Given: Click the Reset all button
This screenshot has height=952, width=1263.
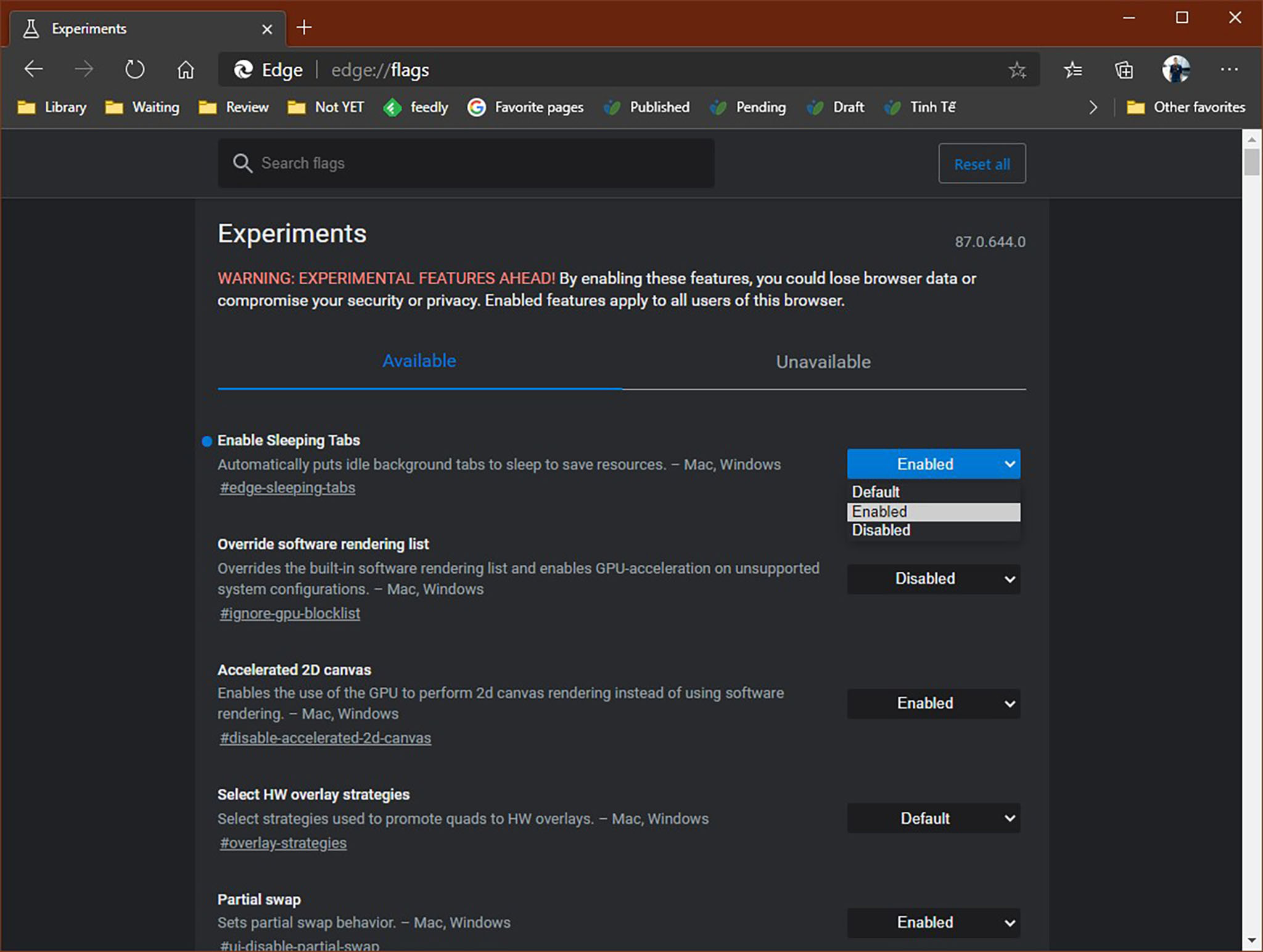Looking at the screenshot, I should click(x=982, y=163).
